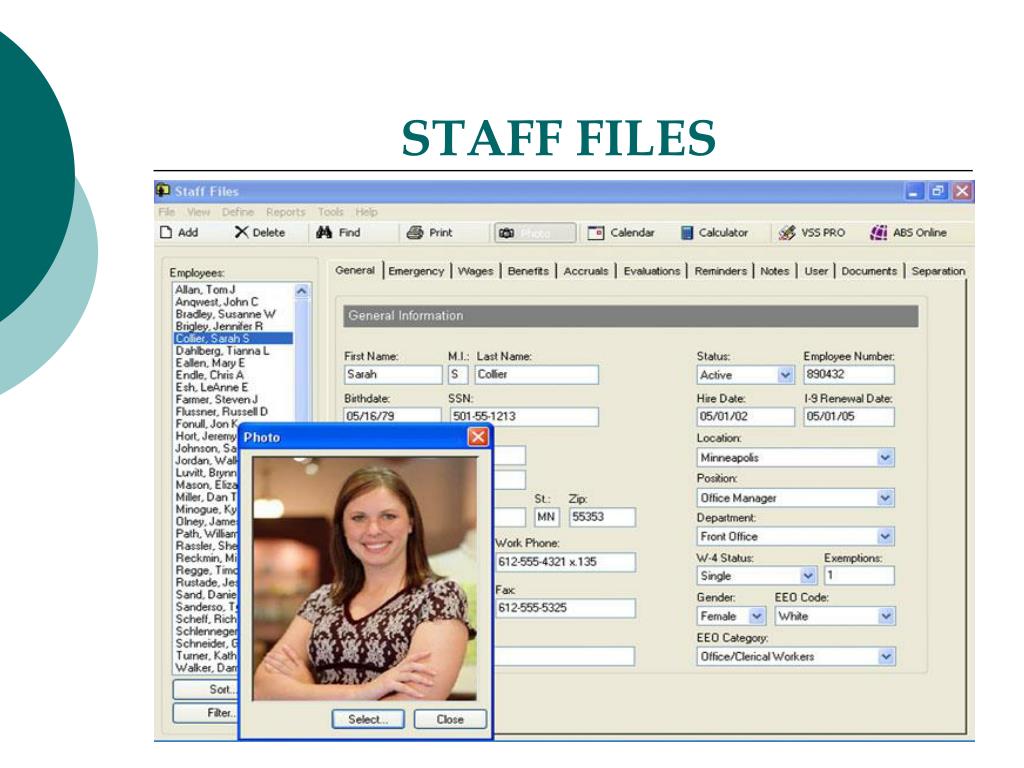Expand the Position dropdown showing Office Manager

tap(885, 498)
